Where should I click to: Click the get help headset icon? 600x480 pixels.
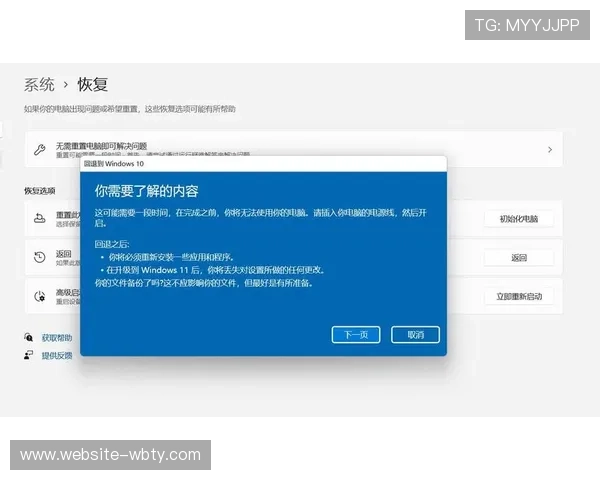tap(28, 337)
